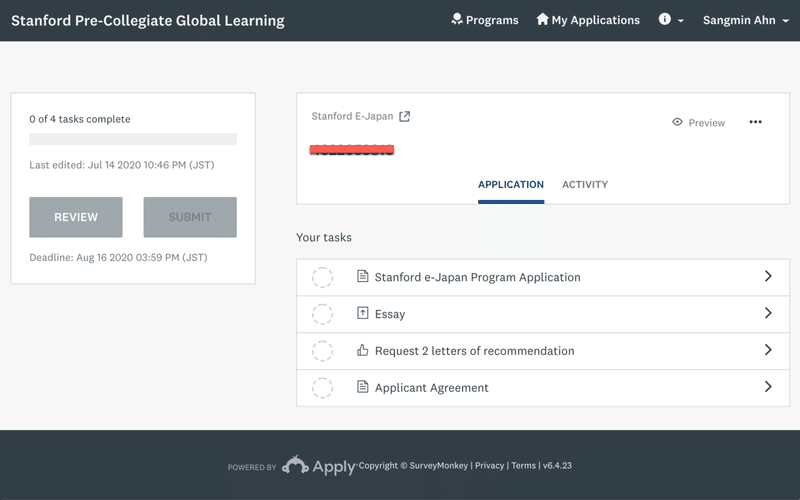The width and height of the screenshot is (800, 500).
Task: Click Stanford Pre-Collegiate Global Learning title
Action: [148, 20]
